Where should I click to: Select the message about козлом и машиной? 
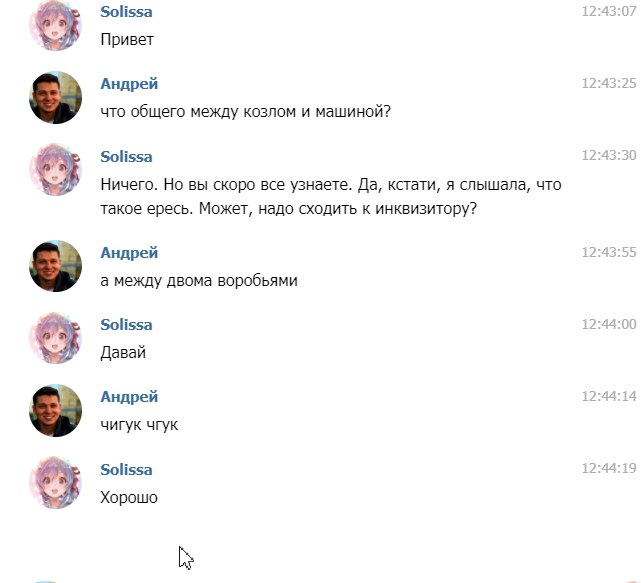246,112
